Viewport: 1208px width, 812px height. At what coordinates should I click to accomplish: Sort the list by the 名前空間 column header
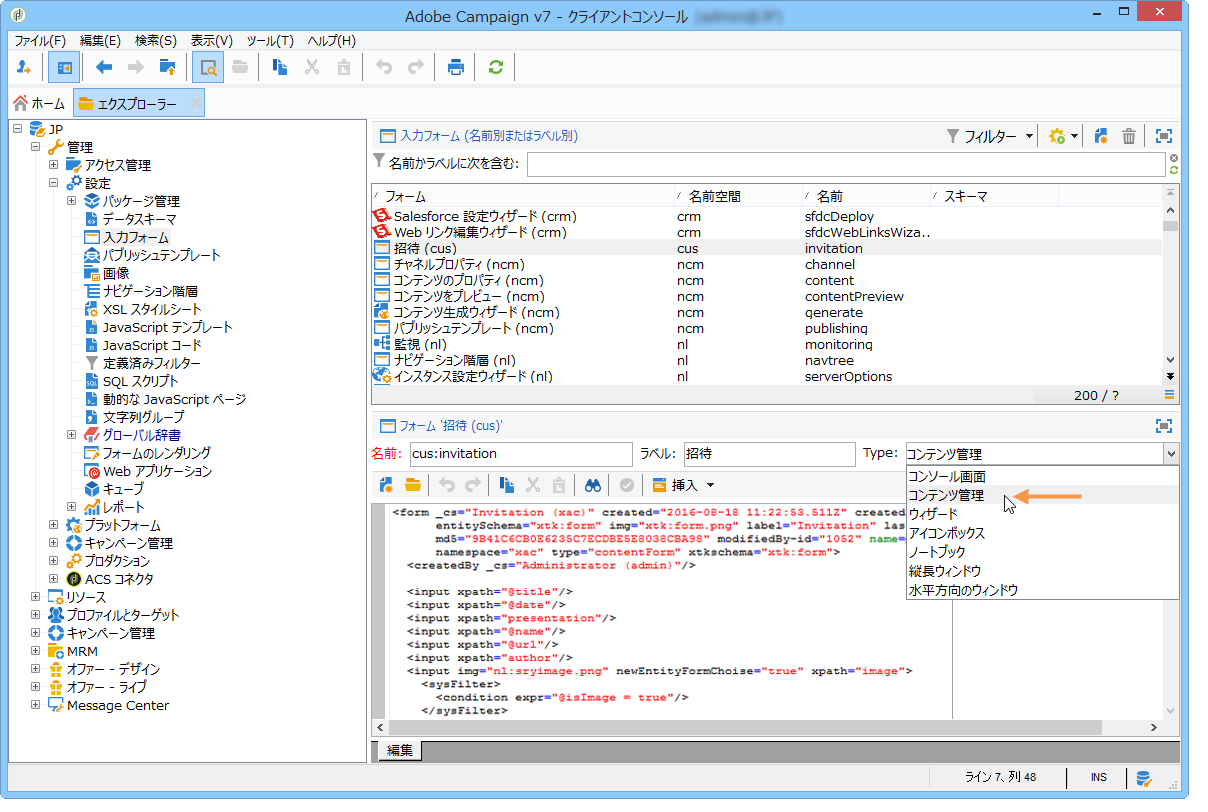(x=738, y=196)
